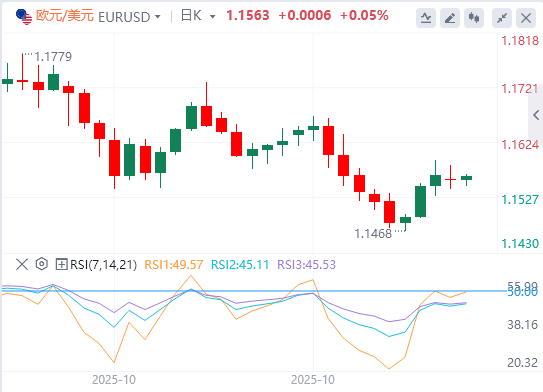Click the blue RSI 50.00 level line
This screenshot has height=392, width=543.
click(x=255, y=291)
